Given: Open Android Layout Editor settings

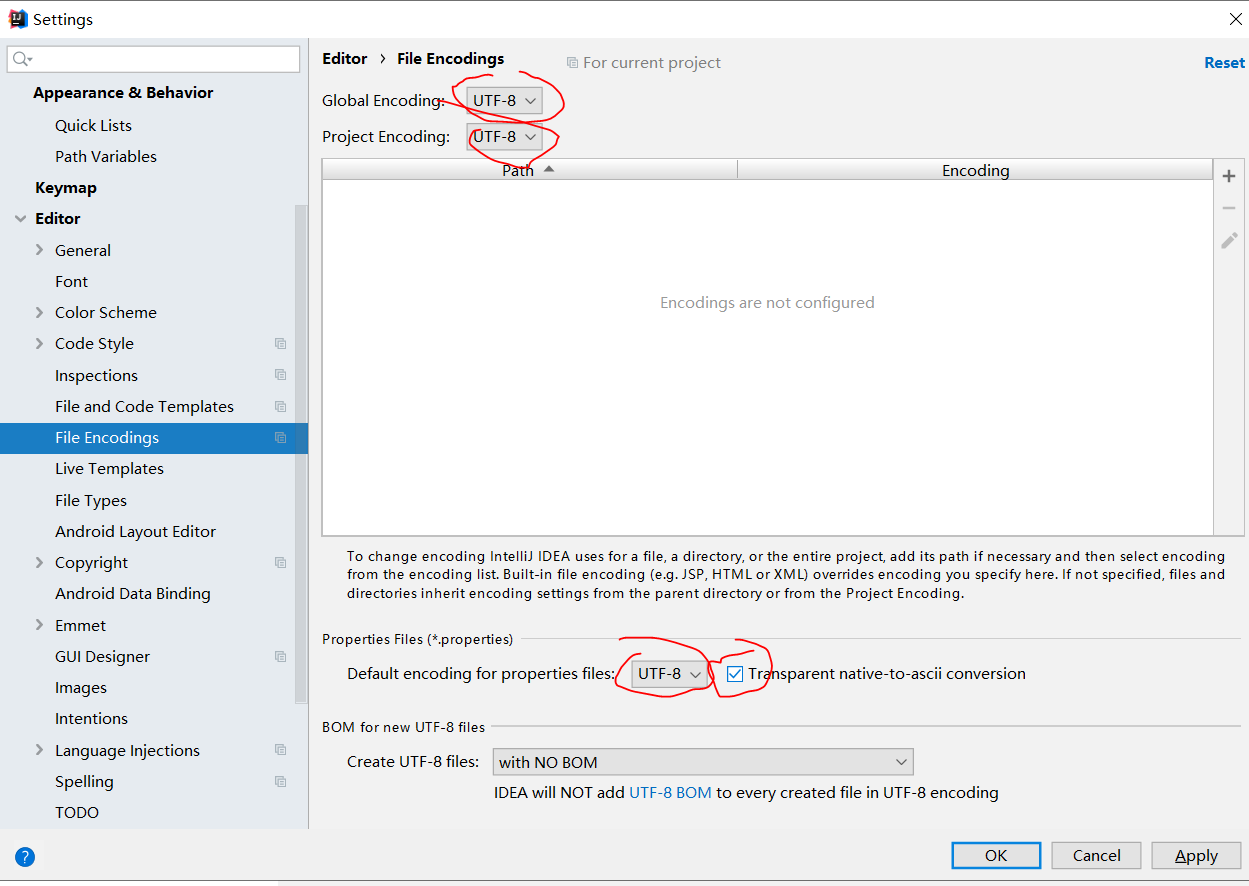Looking at the screenshot, I should pos(135,531).
